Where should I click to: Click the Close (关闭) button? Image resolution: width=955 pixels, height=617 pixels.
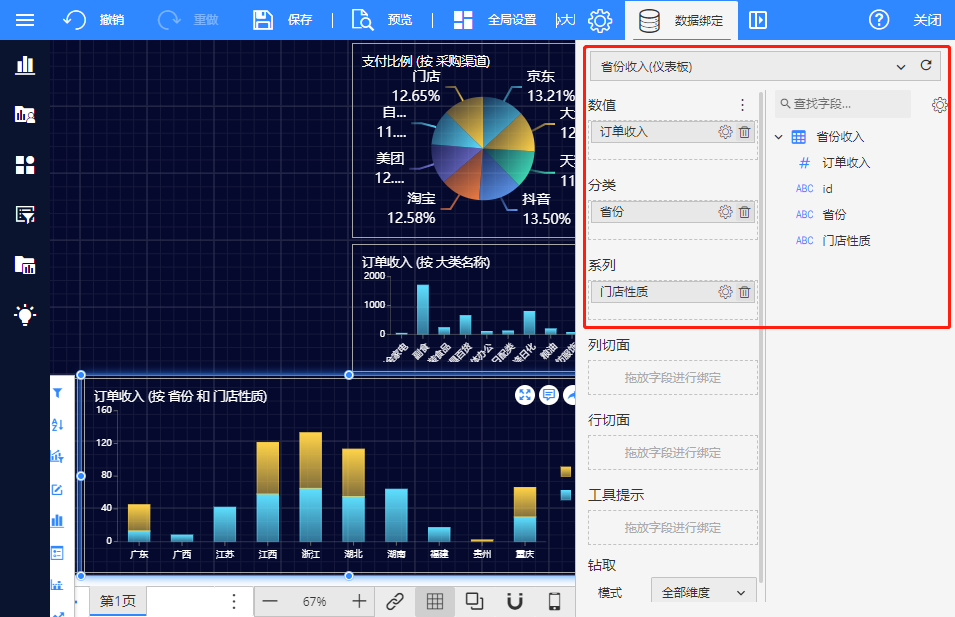tap(927, 20)
